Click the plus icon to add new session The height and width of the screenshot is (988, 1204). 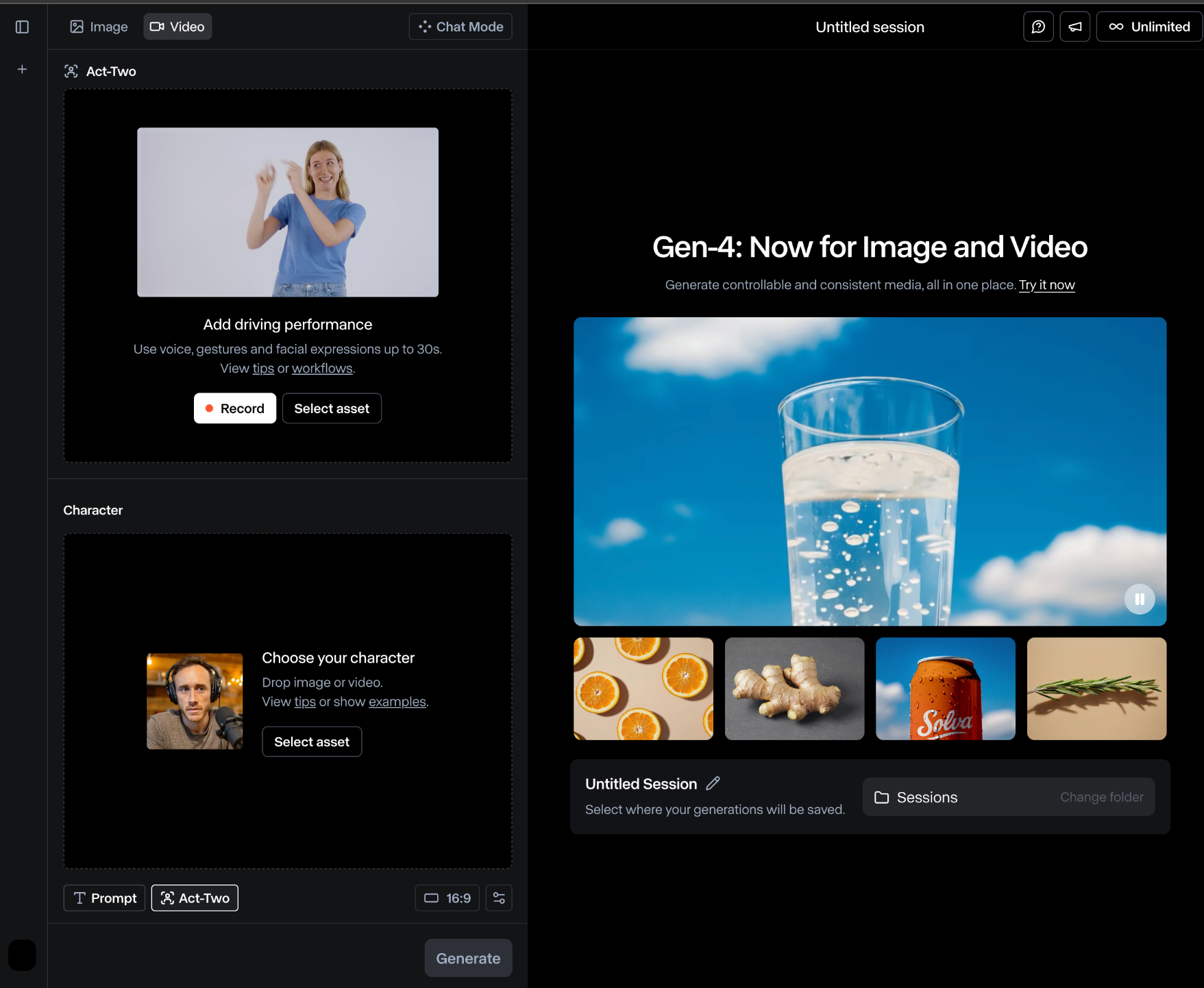(22, 69)
